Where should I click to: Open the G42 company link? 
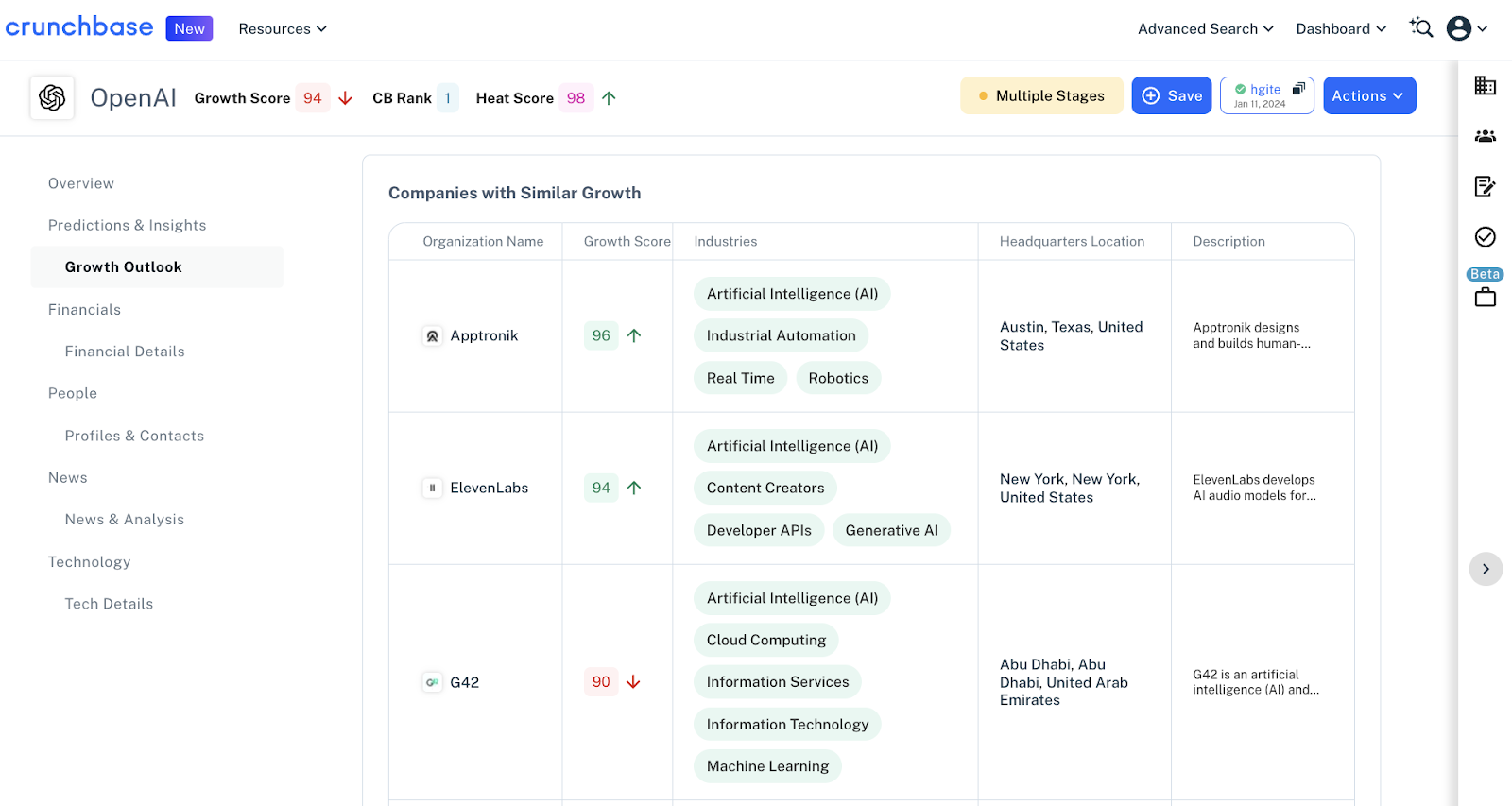coord(464,682)
